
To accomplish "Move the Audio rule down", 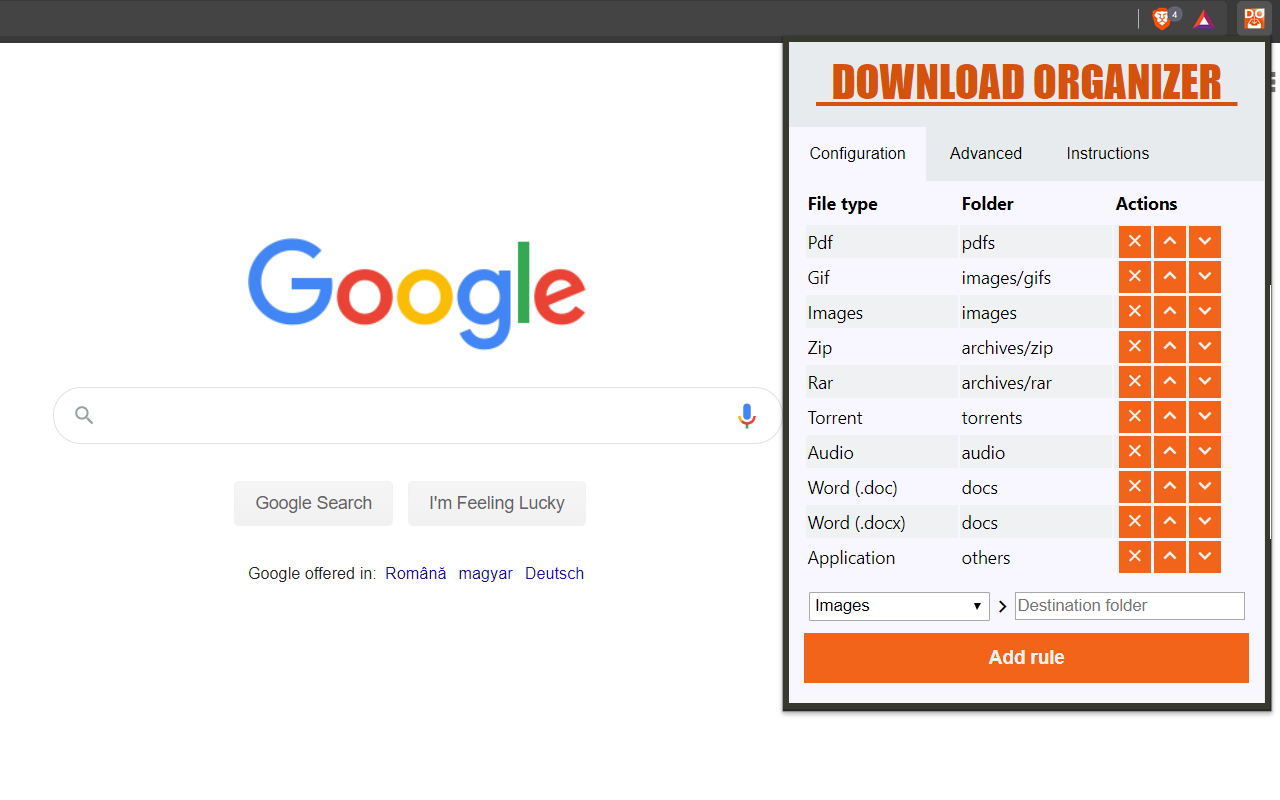I will coord(1205,452).
